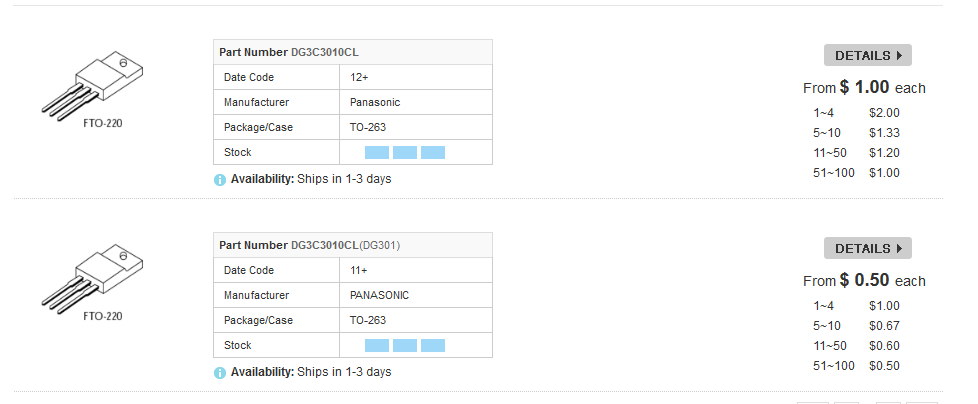Click the blue stock bars for Date Code 11+ listing

[x=404, y=346]
